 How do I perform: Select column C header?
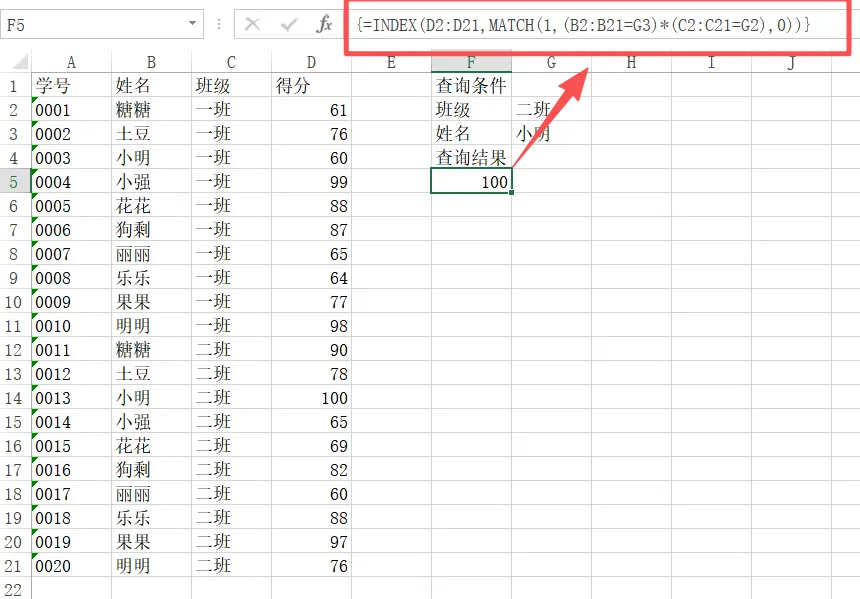[231, 63]
